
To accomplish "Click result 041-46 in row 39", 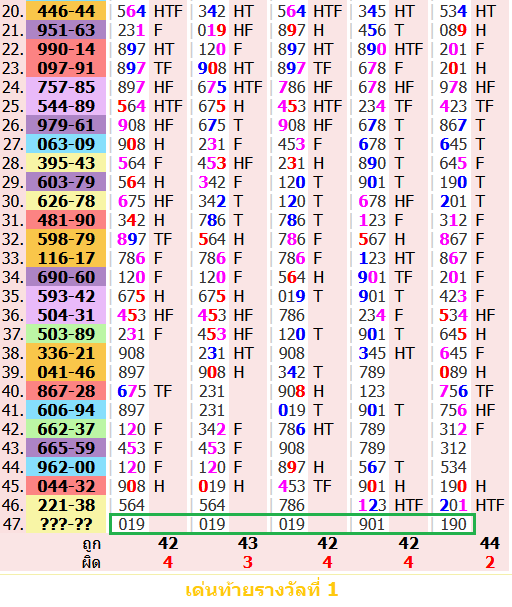I will click(66, 372).
